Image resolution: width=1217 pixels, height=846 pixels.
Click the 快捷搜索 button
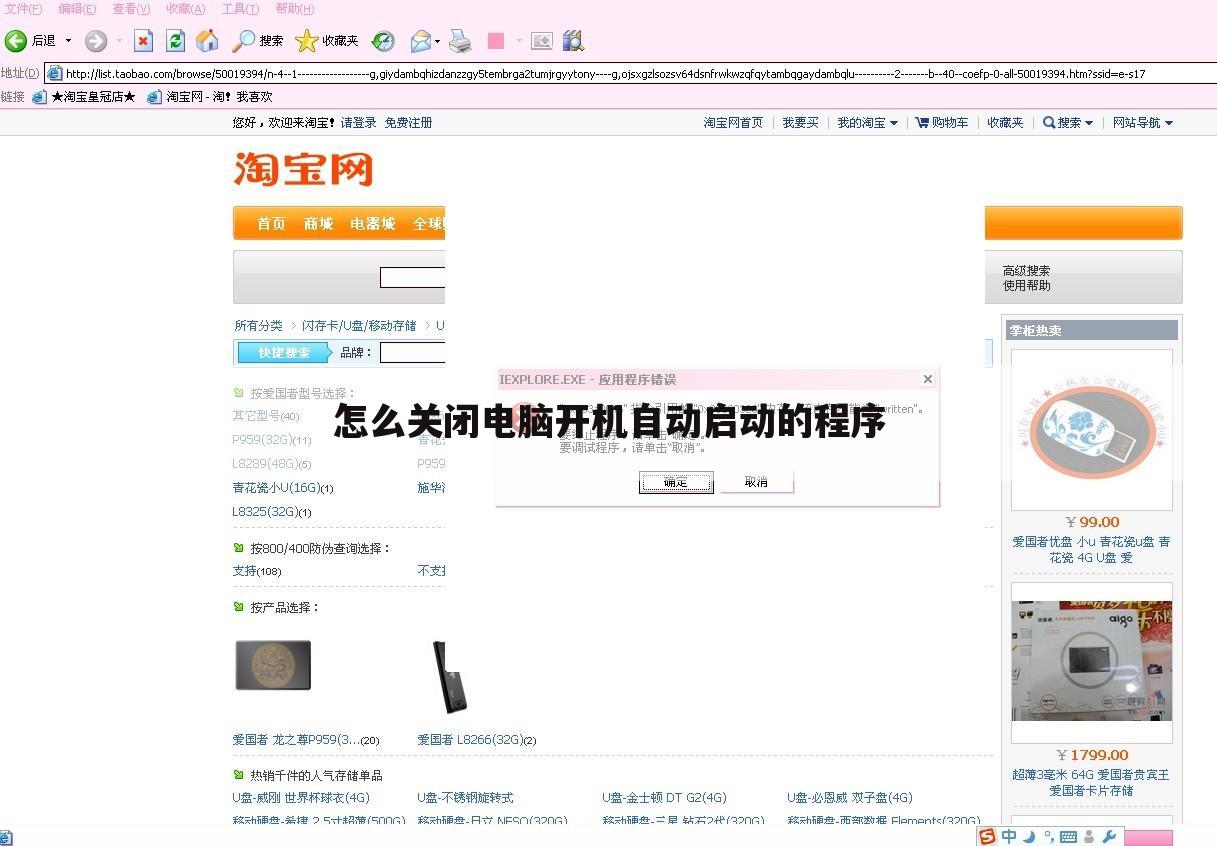point(285,352)
